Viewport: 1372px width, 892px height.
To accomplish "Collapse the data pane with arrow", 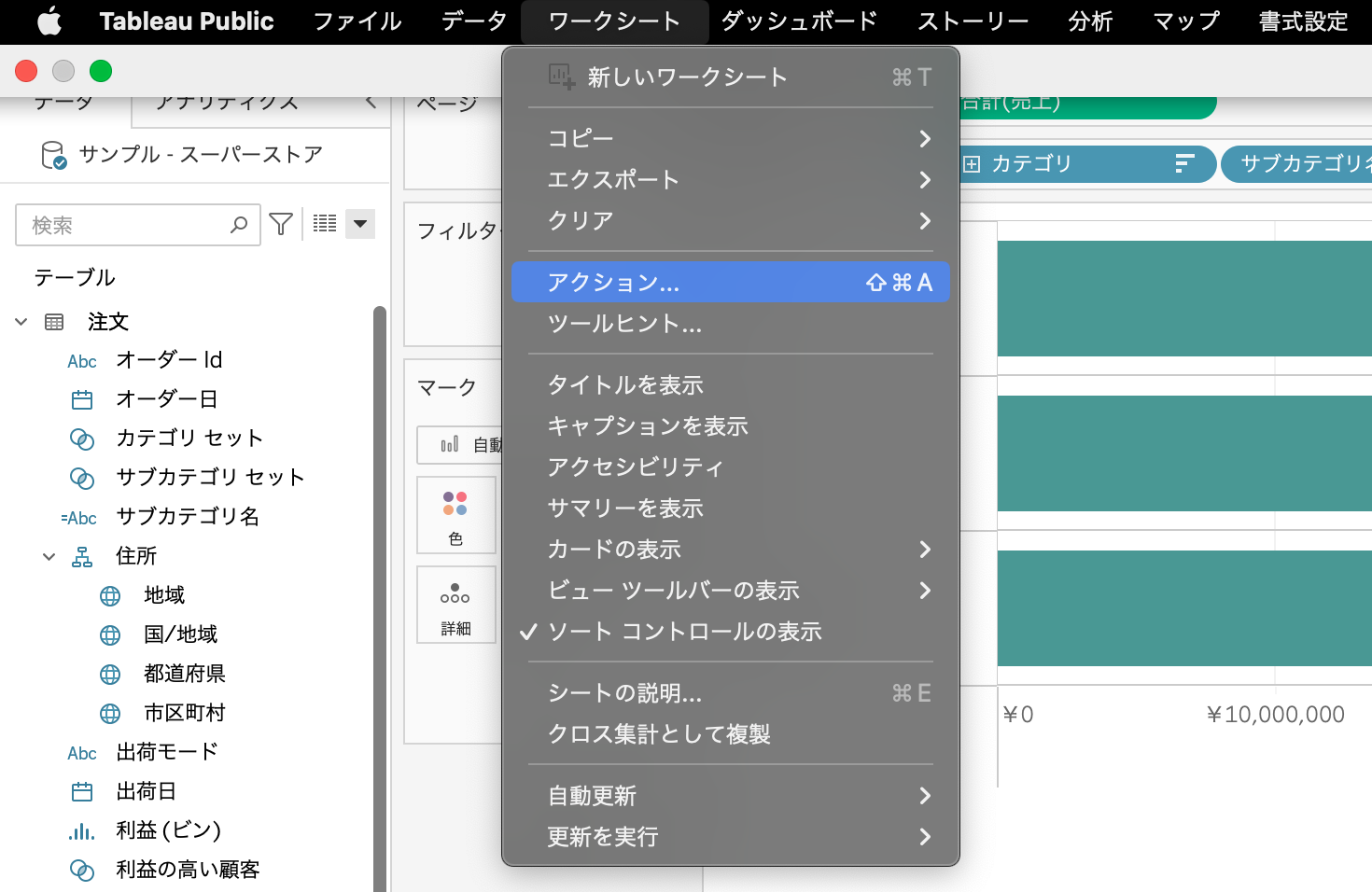I will (x=371, y=102).
